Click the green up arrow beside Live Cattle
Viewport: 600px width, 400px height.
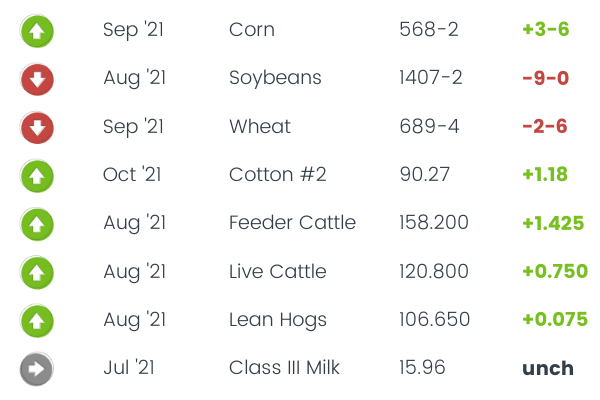(37, 272)
